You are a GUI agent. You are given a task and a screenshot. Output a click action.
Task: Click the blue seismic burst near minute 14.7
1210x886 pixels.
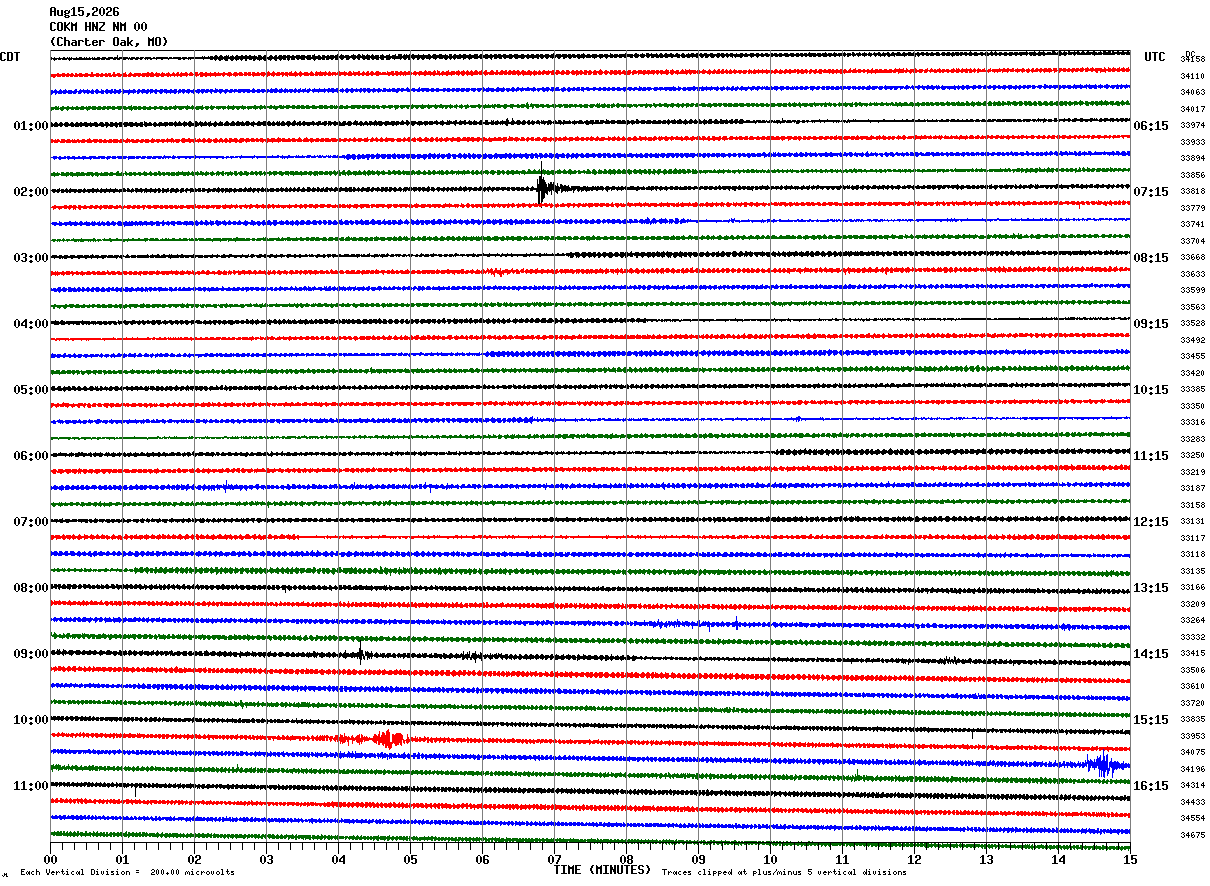[x=1103, y=765]
